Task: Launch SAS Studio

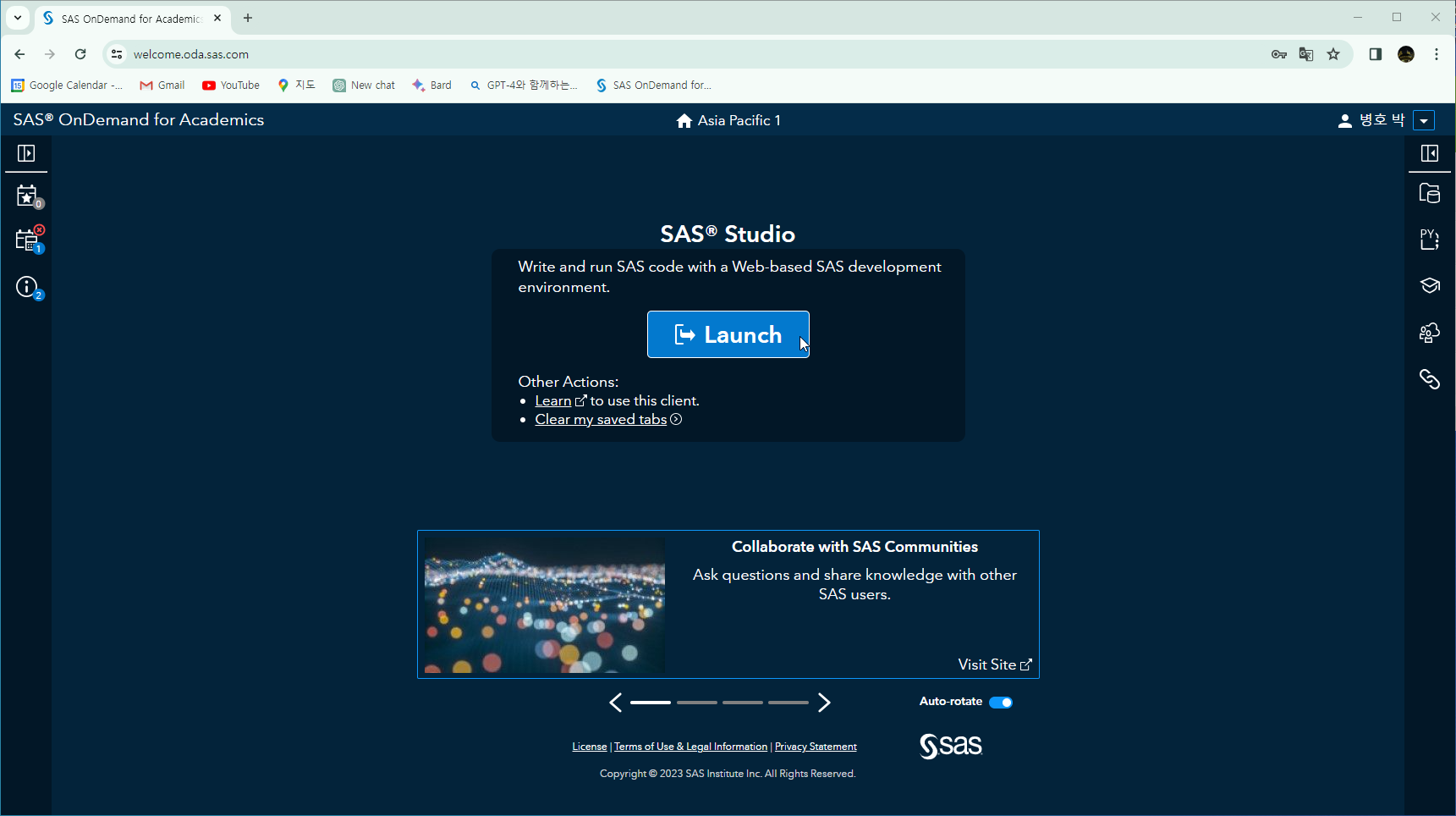Action: pyautogui.click(x=728, y=334)
